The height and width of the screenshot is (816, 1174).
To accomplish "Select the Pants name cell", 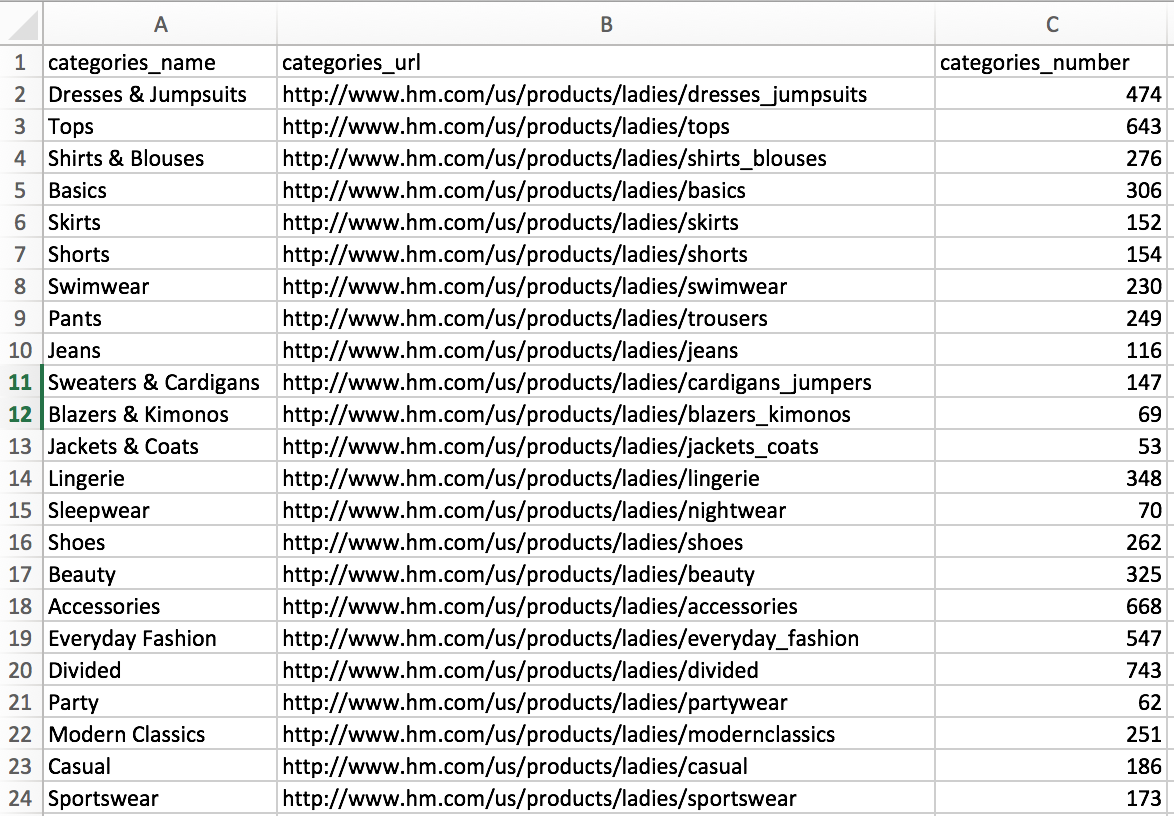I will 160,318.
